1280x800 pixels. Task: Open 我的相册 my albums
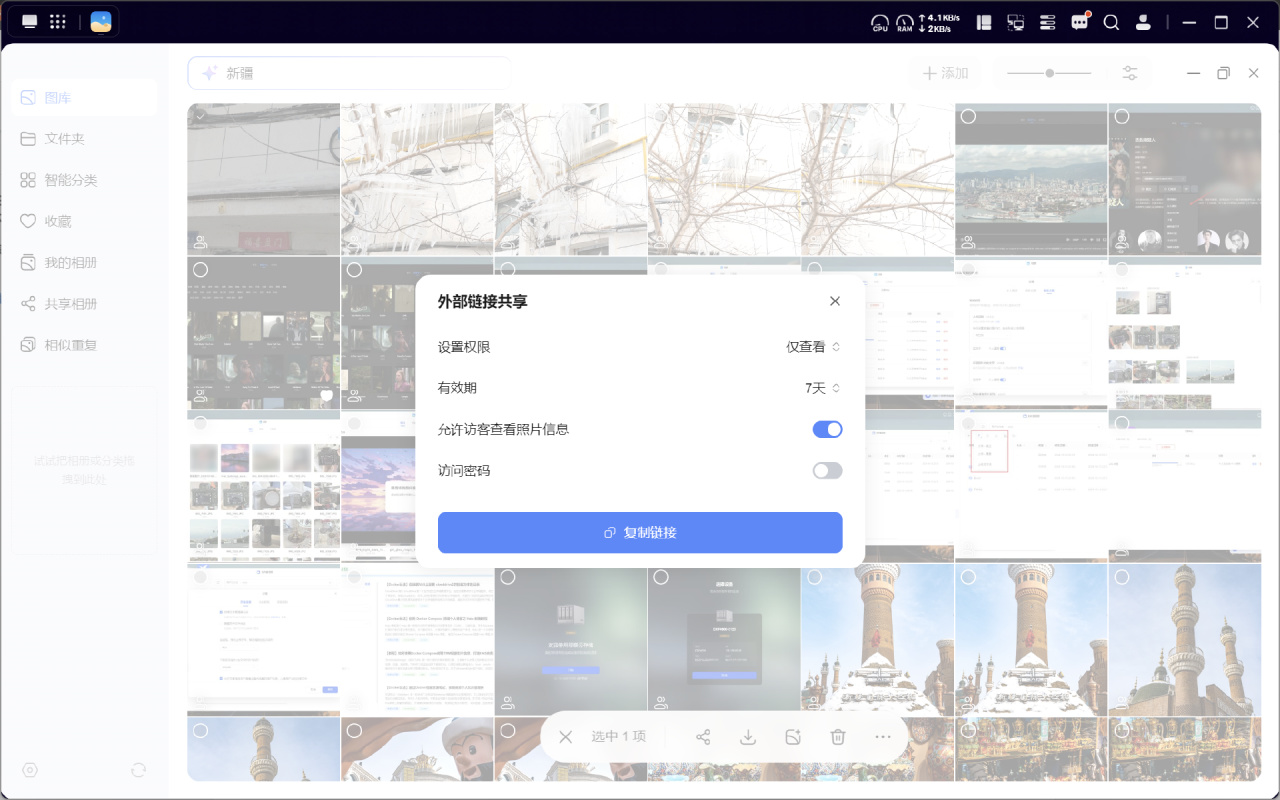pyautogui.click(x=84, y=263)
